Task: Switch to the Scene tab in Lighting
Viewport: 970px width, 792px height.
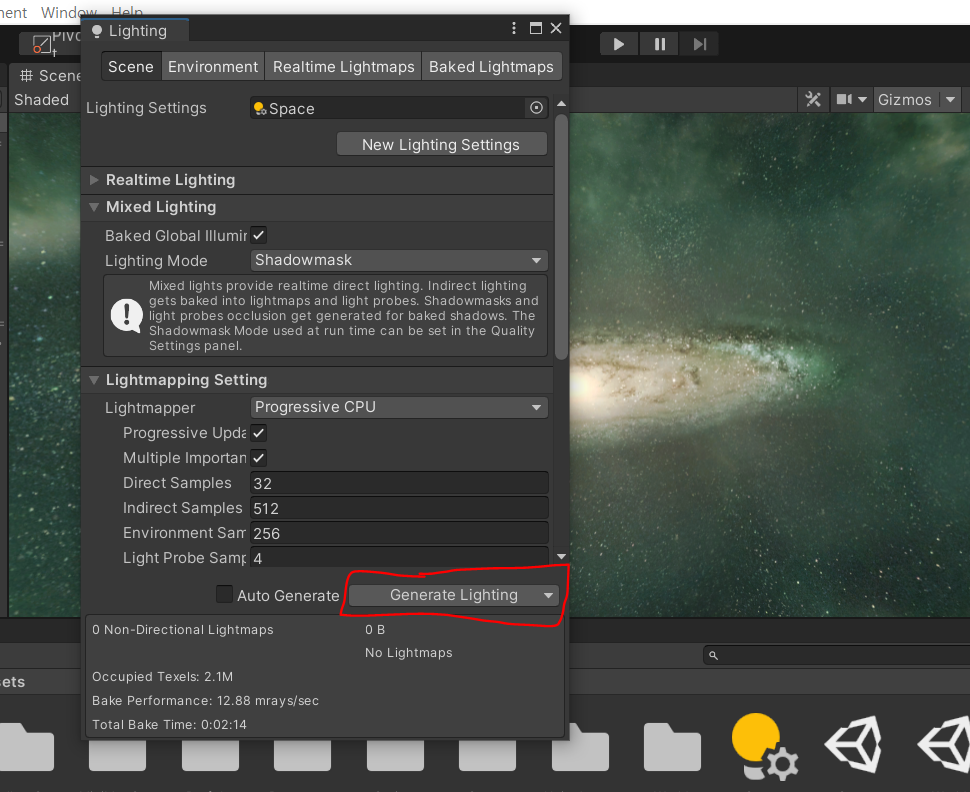Action: pyautogui.click(x=131, y=67)
